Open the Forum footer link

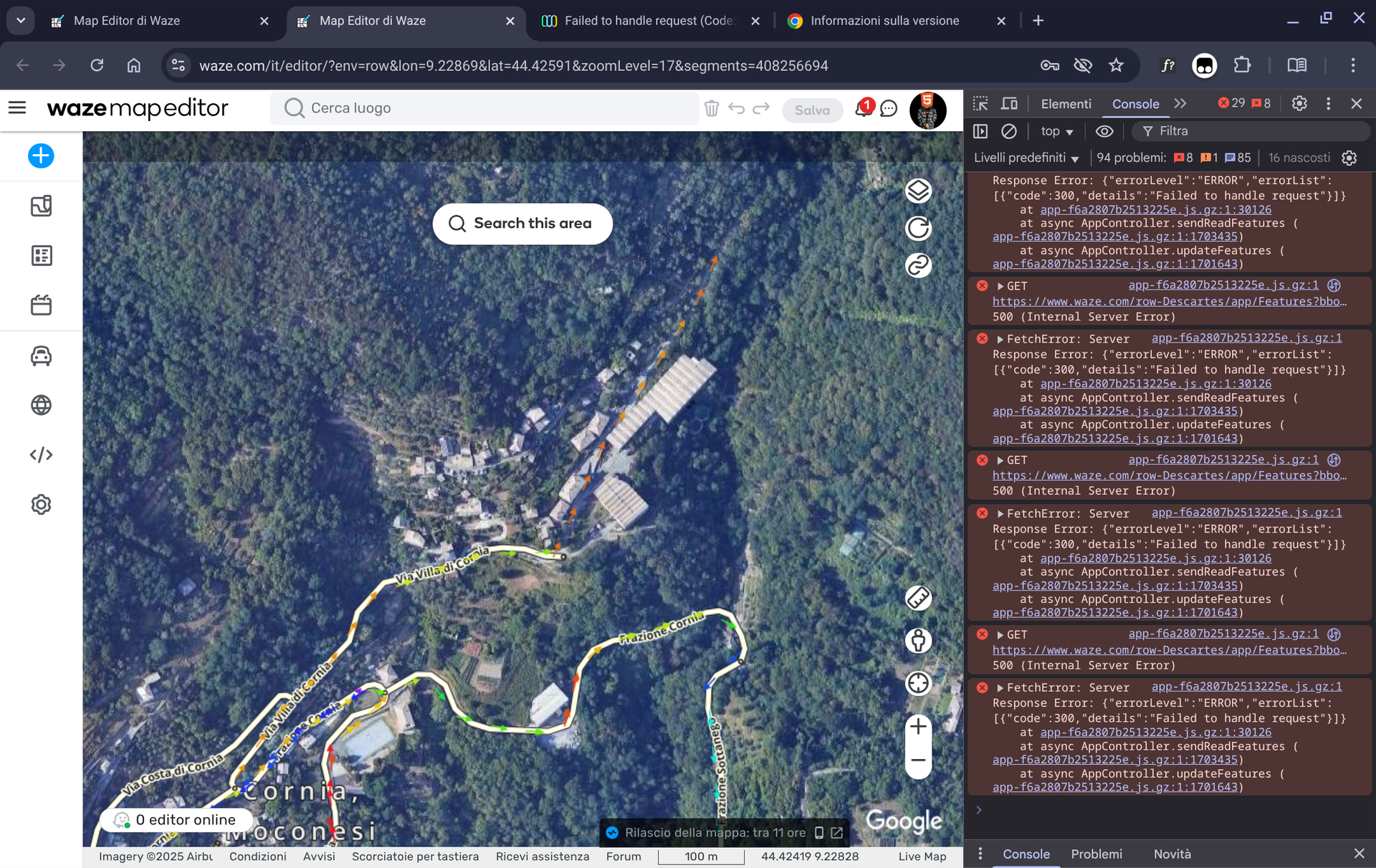[x=623, y=857]
